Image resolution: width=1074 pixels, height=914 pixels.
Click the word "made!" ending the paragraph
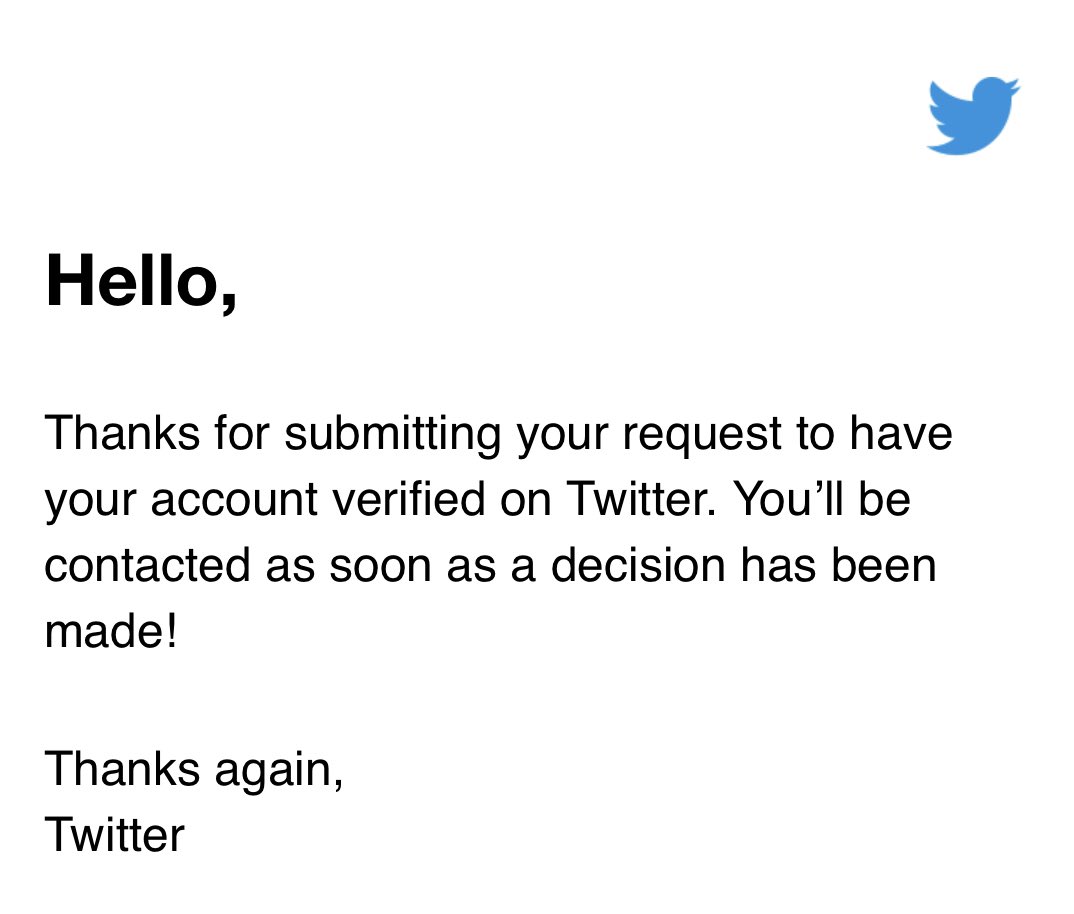coord(111,632)
